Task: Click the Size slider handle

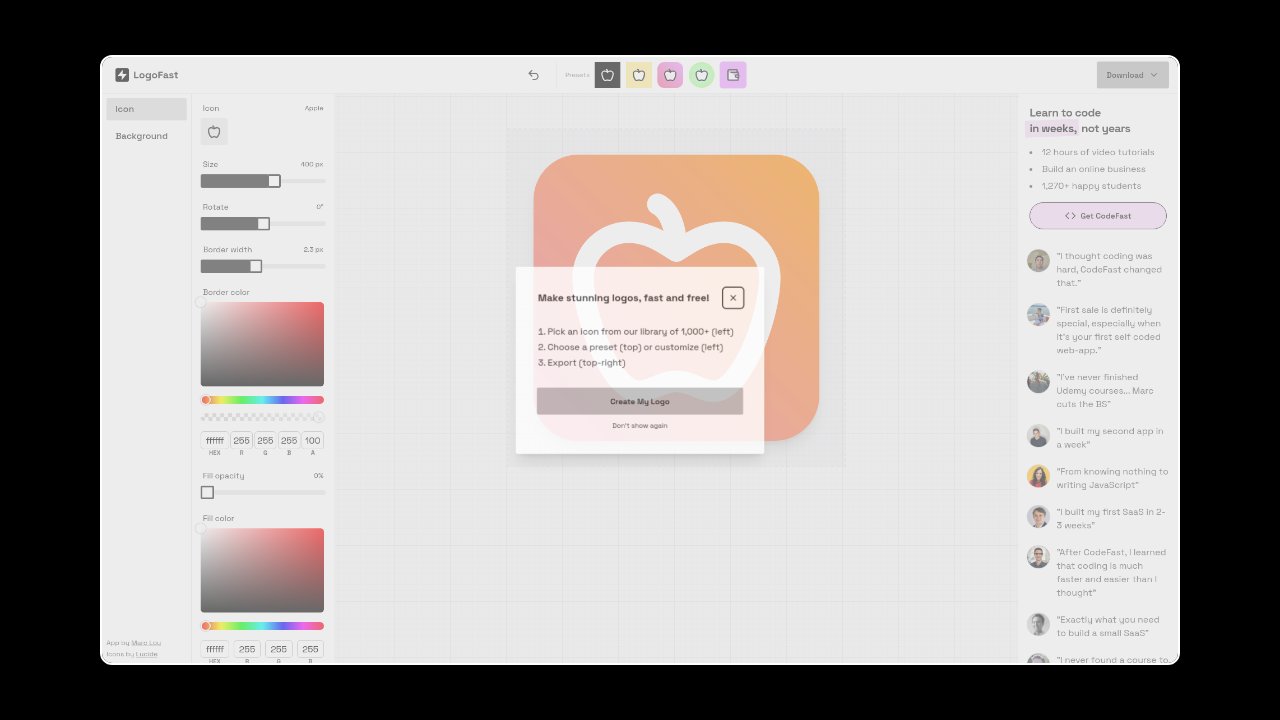Action: click(274, 181)
